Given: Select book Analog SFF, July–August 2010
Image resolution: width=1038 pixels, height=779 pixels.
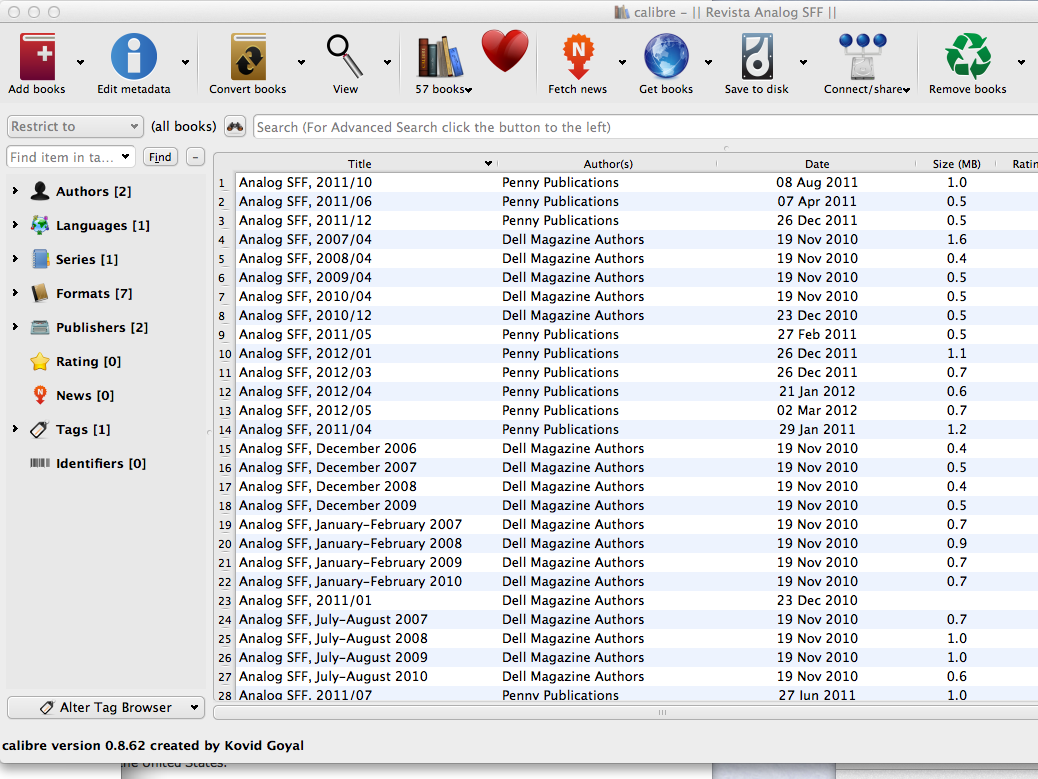Looking at the screenshot, I should 333,676.
